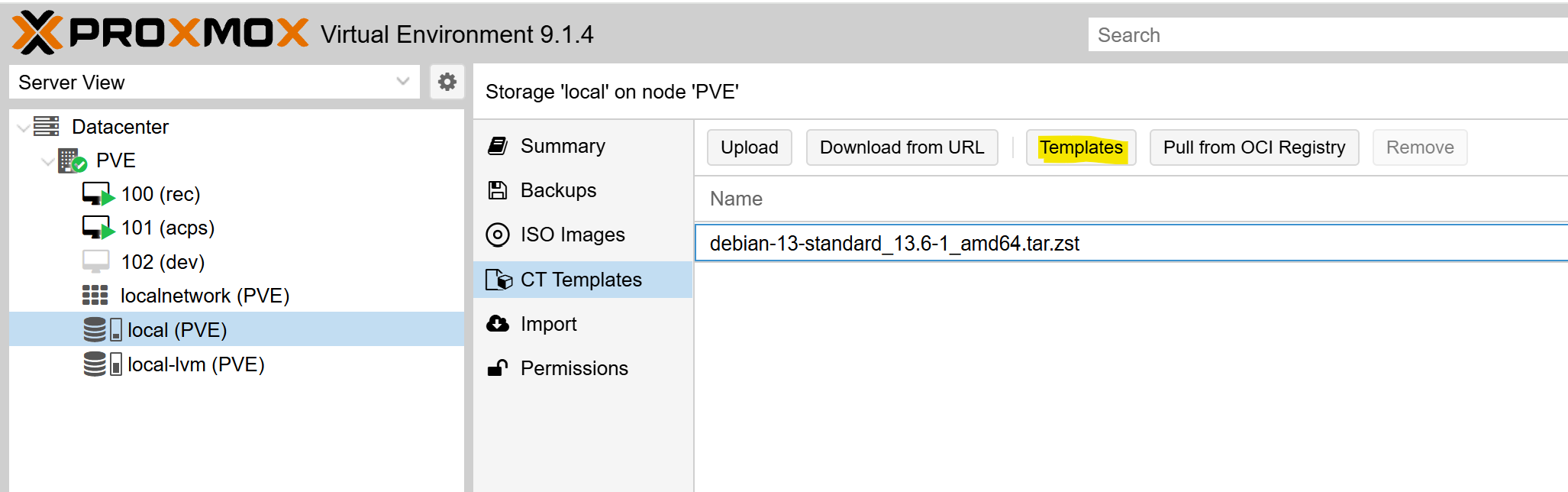1568x492 pixels.
Task: Click the local-lvm (PVE) storage icon
Action: (102, 364)
